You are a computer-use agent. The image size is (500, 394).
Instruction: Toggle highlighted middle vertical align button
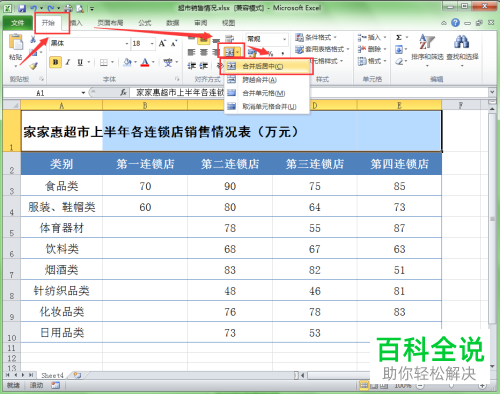[204, 40]
